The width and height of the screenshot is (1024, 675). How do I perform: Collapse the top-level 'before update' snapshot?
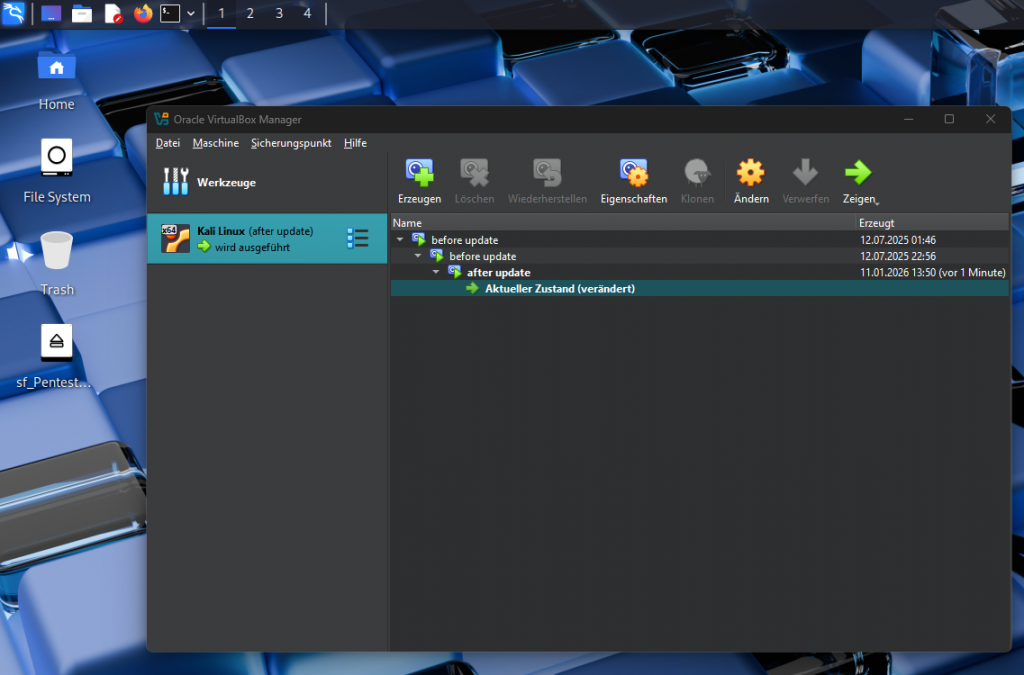point(400,240)
